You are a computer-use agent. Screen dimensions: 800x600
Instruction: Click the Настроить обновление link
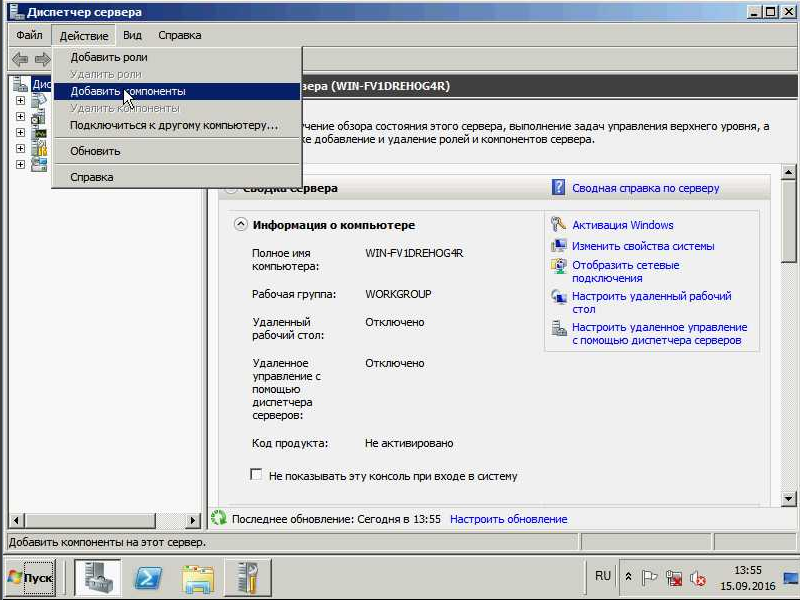click(x=509, y=519)
